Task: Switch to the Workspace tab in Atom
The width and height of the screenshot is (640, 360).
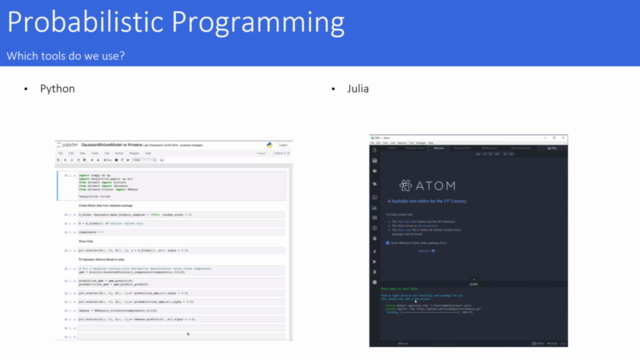Action: (x=489, y=148)
